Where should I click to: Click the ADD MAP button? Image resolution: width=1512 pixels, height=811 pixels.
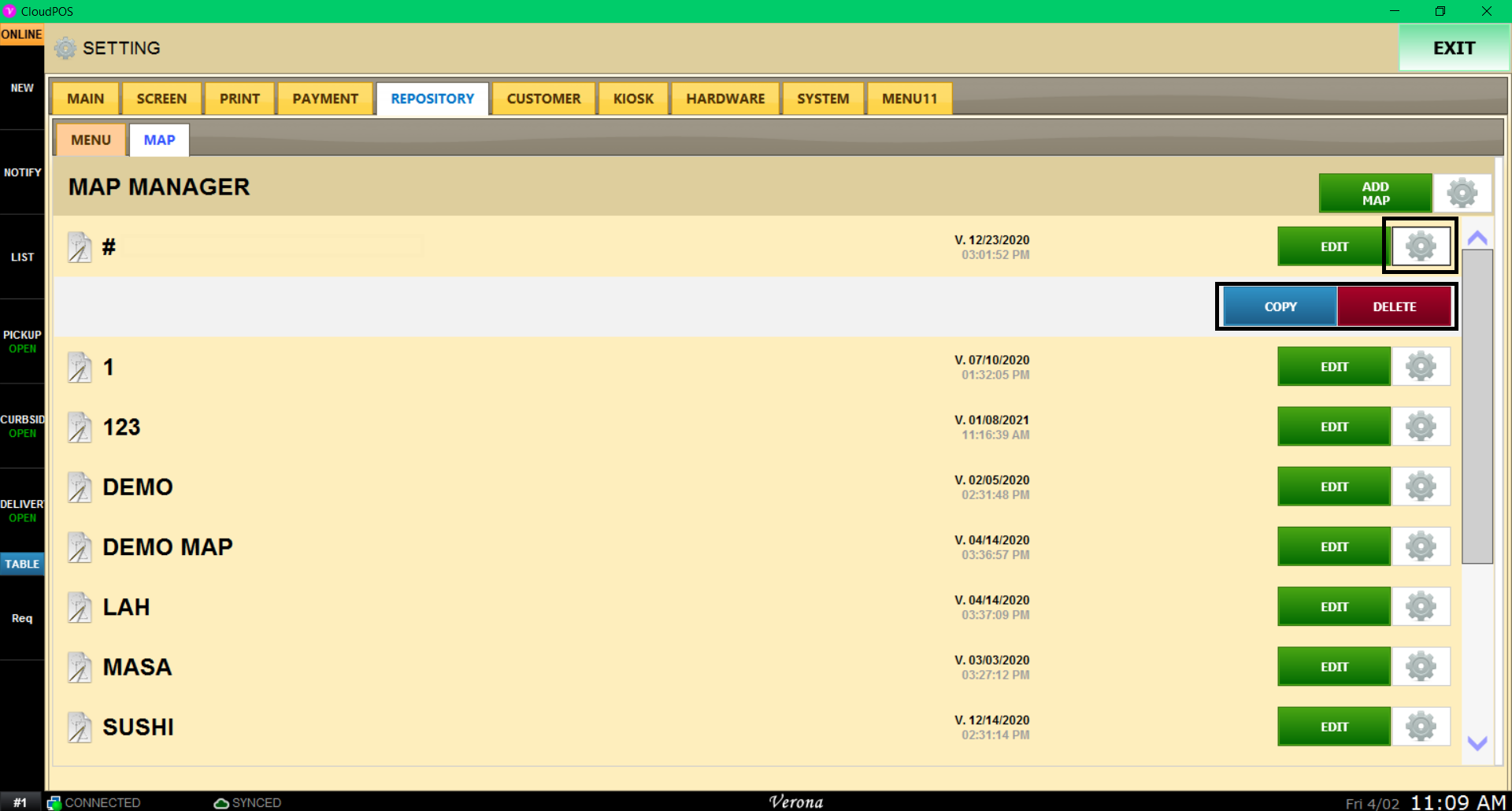[1375, 193]
